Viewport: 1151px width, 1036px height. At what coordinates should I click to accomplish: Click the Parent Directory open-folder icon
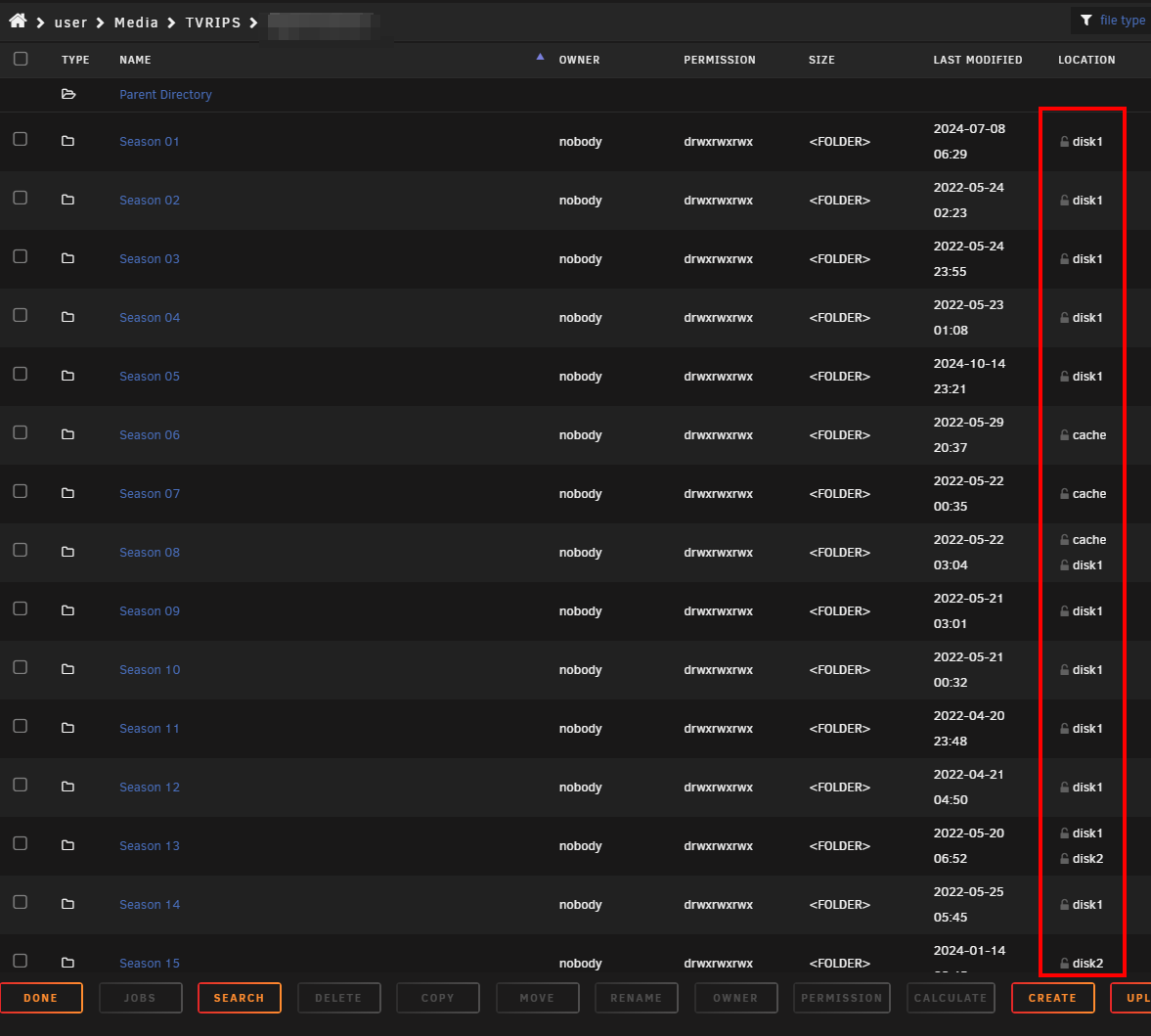tap(68, 94)
